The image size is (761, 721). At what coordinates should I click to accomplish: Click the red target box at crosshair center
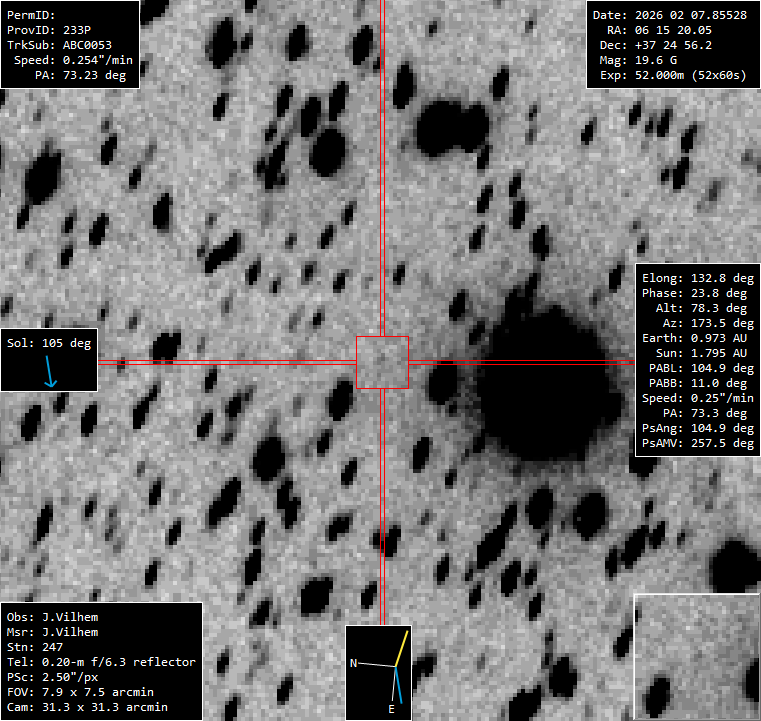pyautogui.click(x=383, y=362)
